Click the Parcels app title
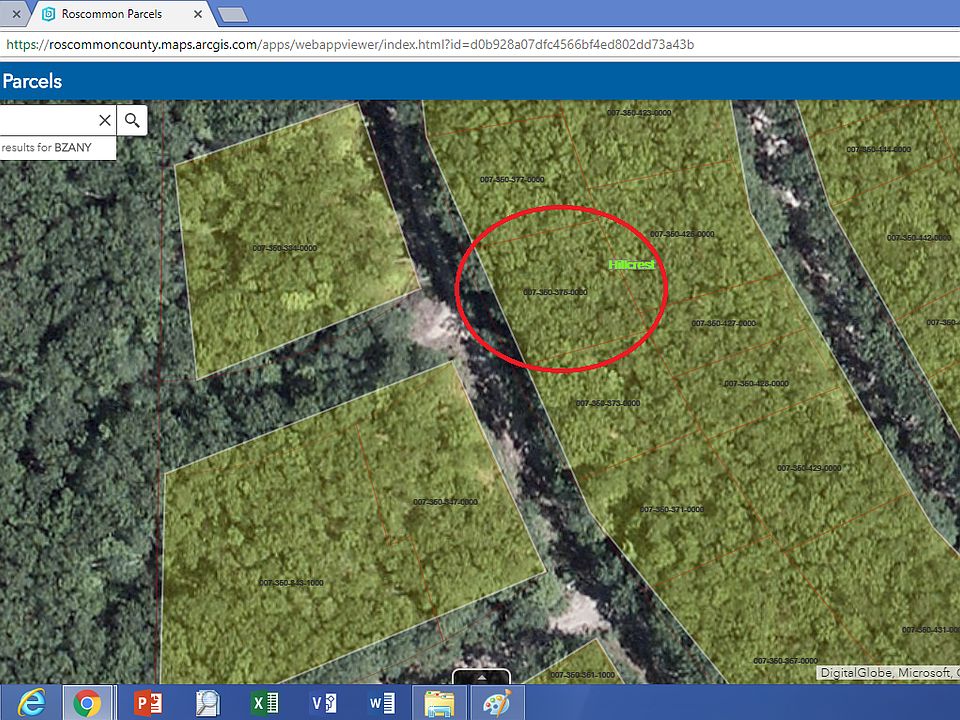The image size is (960, 720). 32,81
